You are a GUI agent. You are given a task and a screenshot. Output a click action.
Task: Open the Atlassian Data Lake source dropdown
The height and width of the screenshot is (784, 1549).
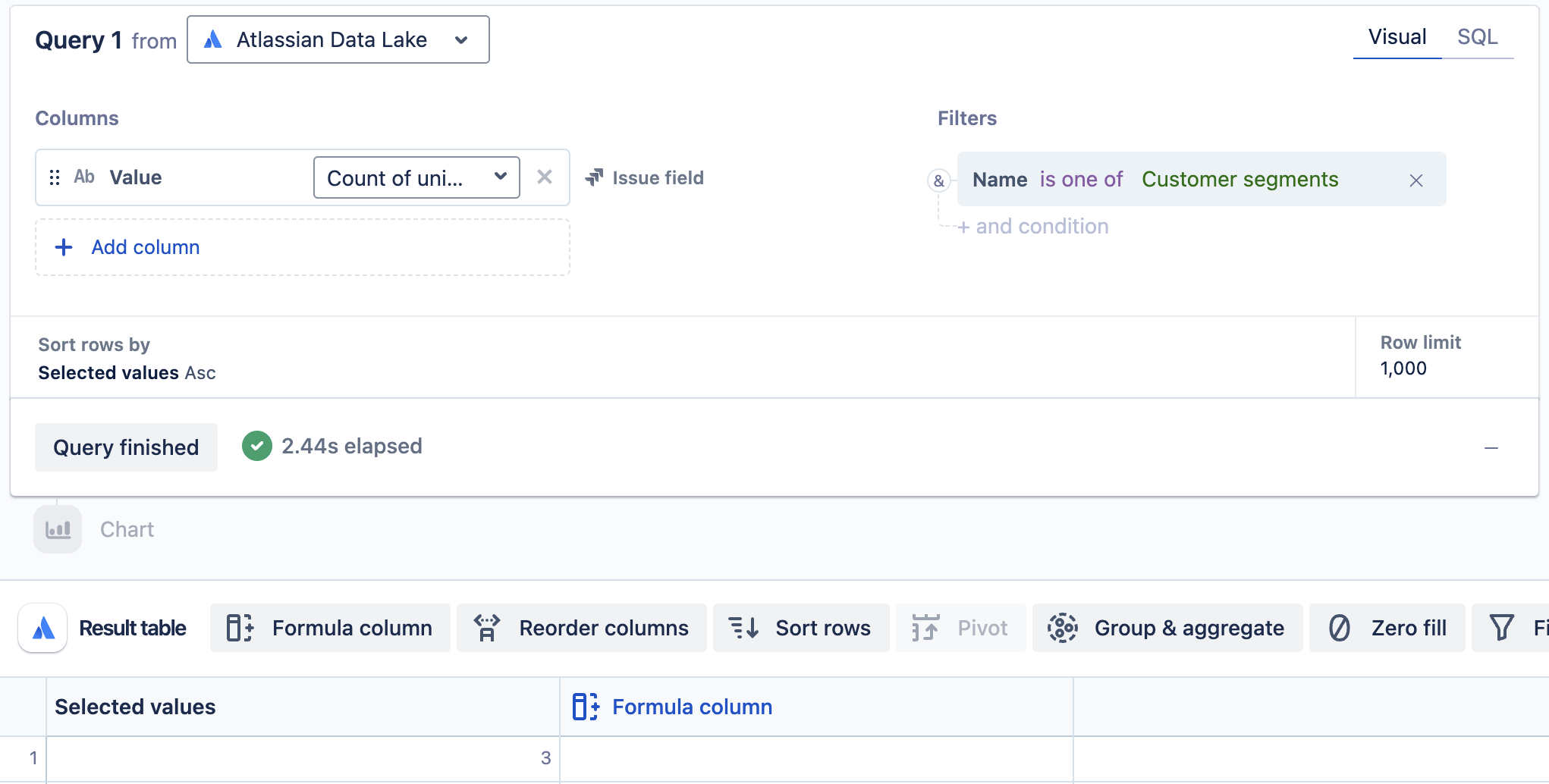338,39
